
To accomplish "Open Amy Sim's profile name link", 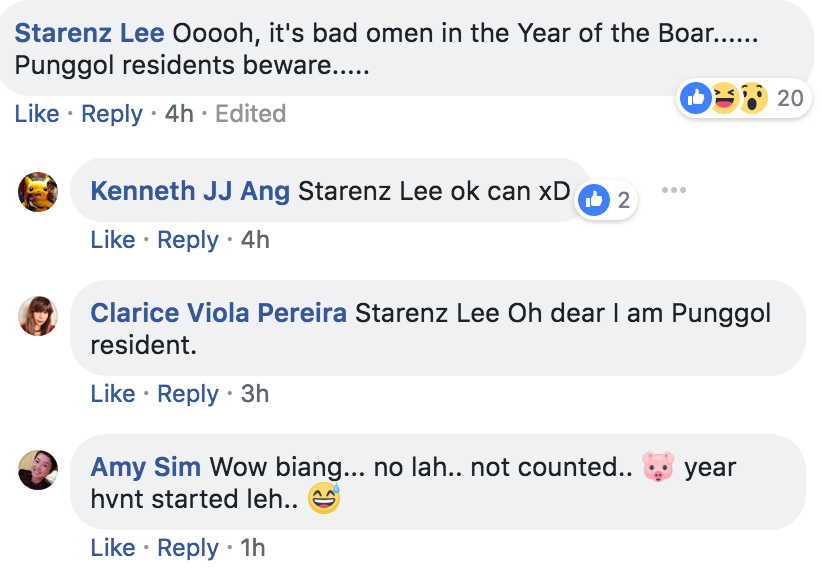I will pyautogui.click(x=146, y=466).
